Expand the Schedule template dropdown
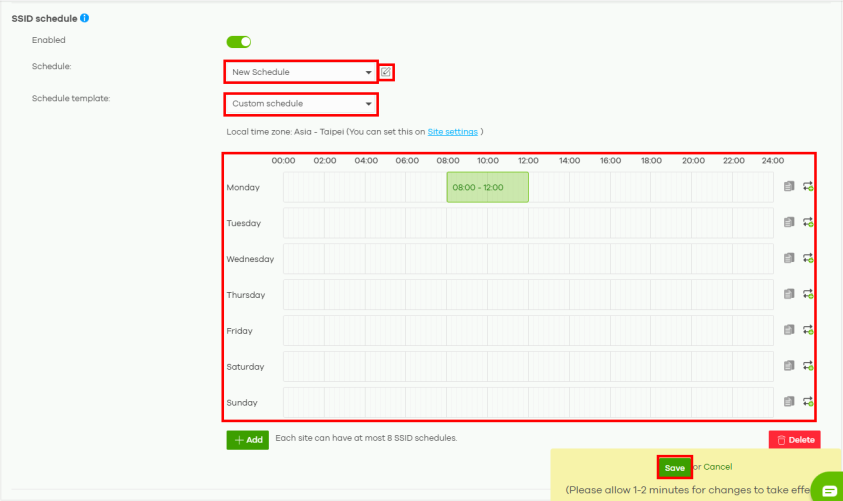The image size is (843, 501). click(300, 104)
